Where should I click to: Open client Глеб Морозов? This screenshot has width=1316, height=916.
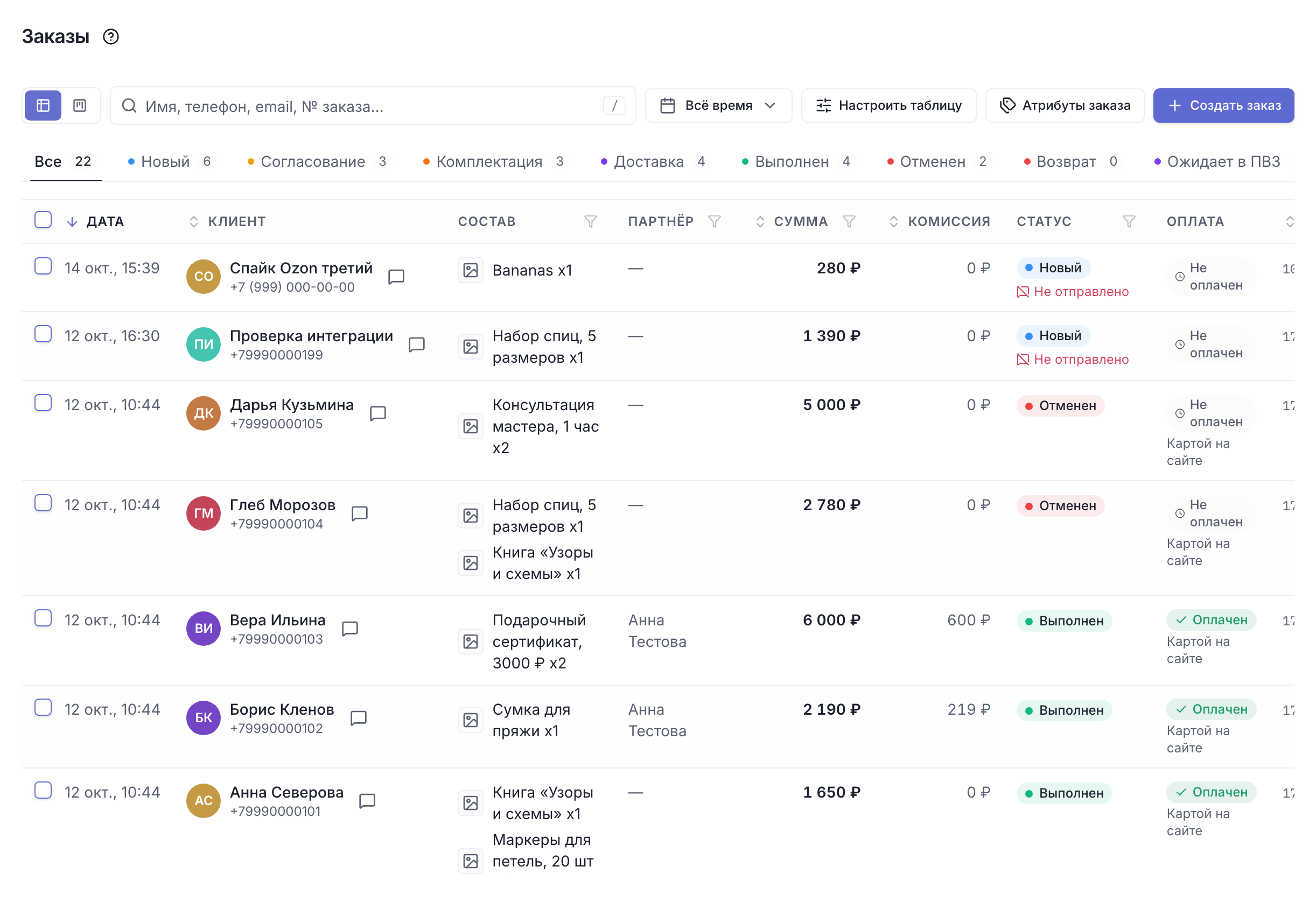click(283, 505)
